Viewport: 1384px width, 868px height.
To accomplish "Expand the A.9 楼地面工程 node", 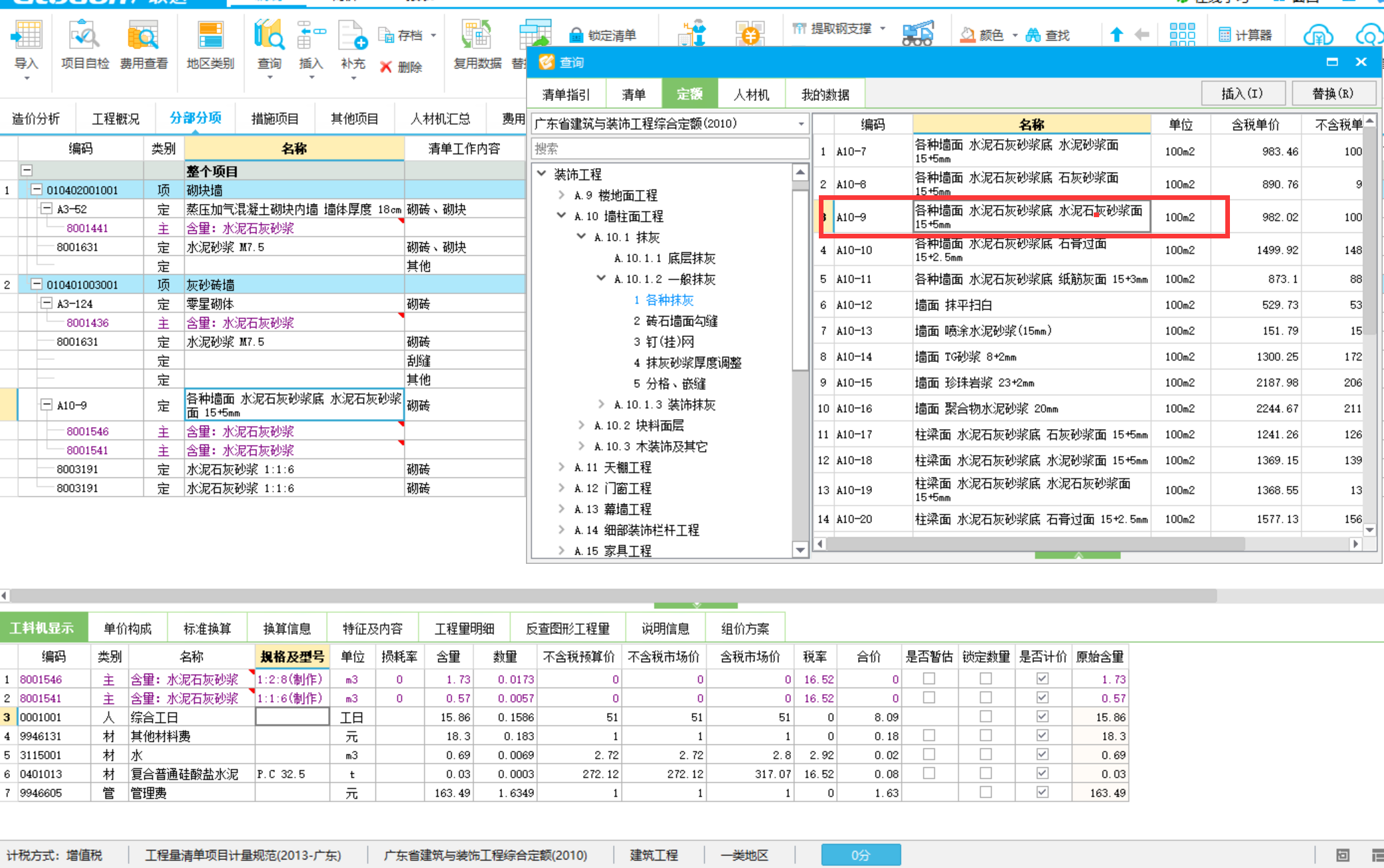I will (562, 195).
